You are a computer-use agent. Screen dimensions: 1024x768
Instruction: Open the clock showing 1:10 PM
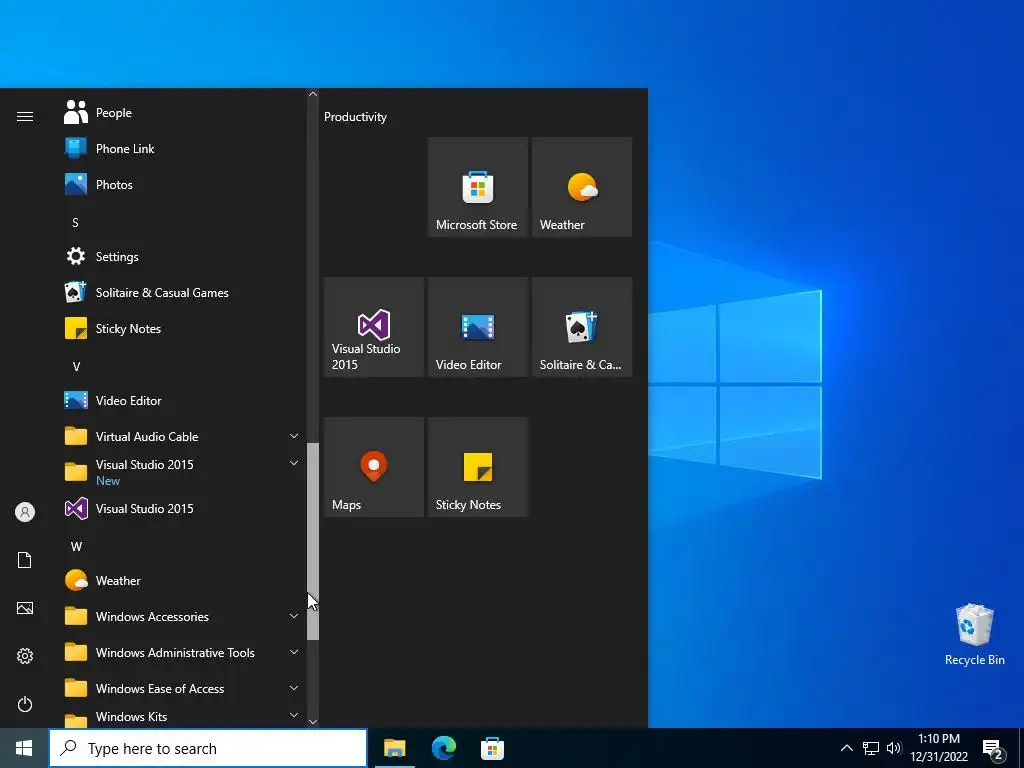click(939, 748)
